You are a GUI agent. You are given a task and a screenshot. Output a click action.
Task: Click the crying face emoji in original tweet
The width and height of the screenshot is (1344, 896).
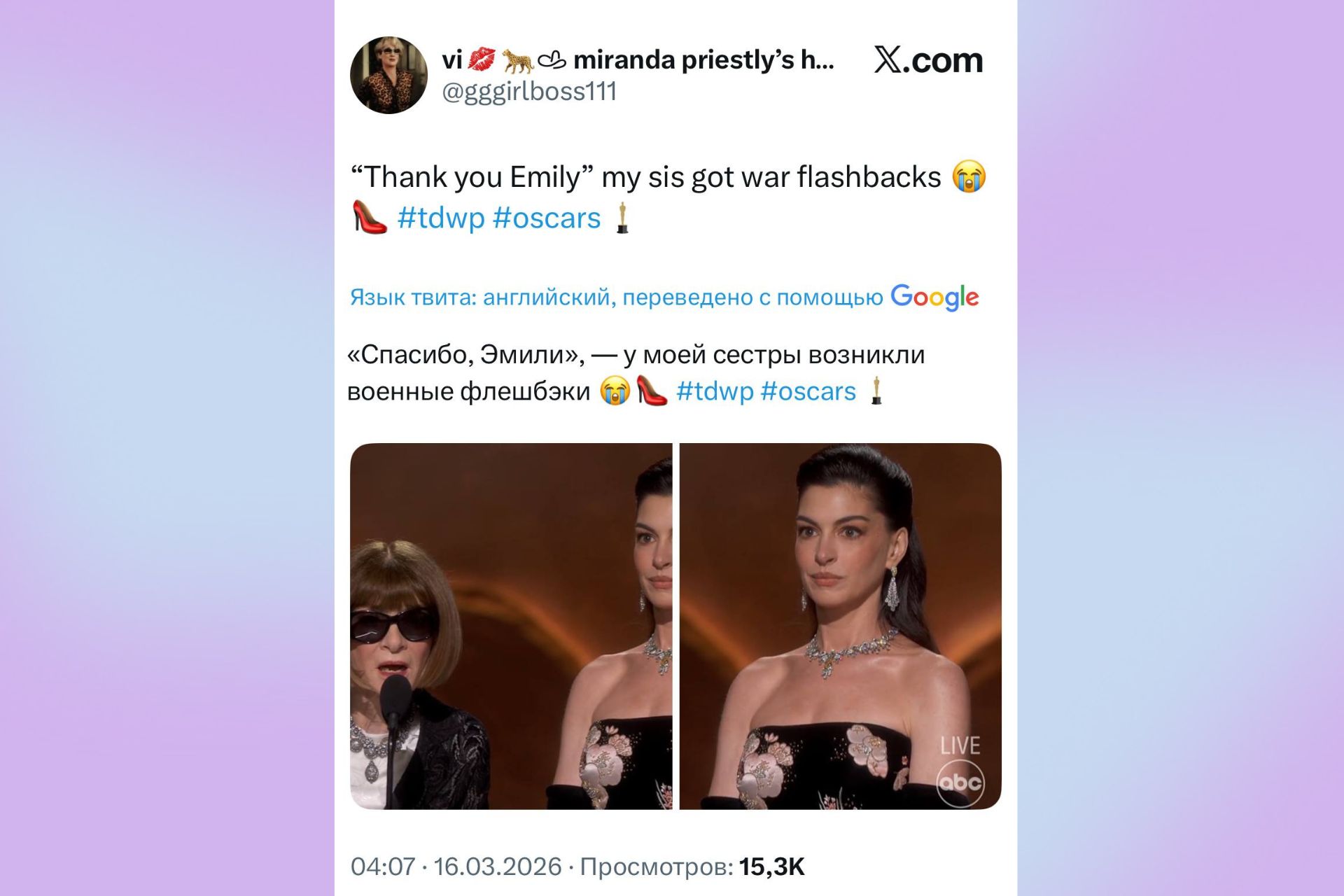pyautogui.click(x=969, y=177)
